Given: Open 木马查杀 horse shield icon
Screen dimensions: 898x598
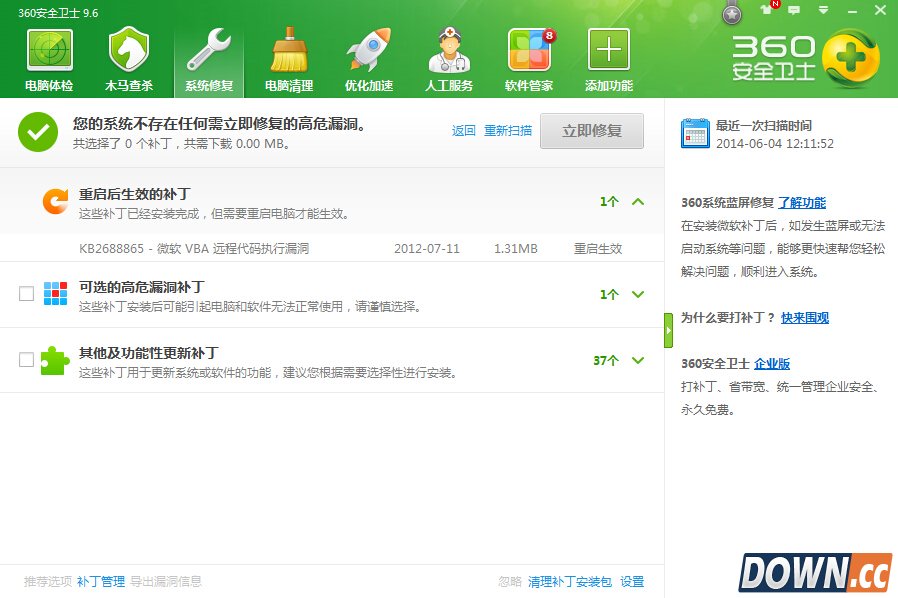Looking at the screenshot, I should click(x=129, y=50).
